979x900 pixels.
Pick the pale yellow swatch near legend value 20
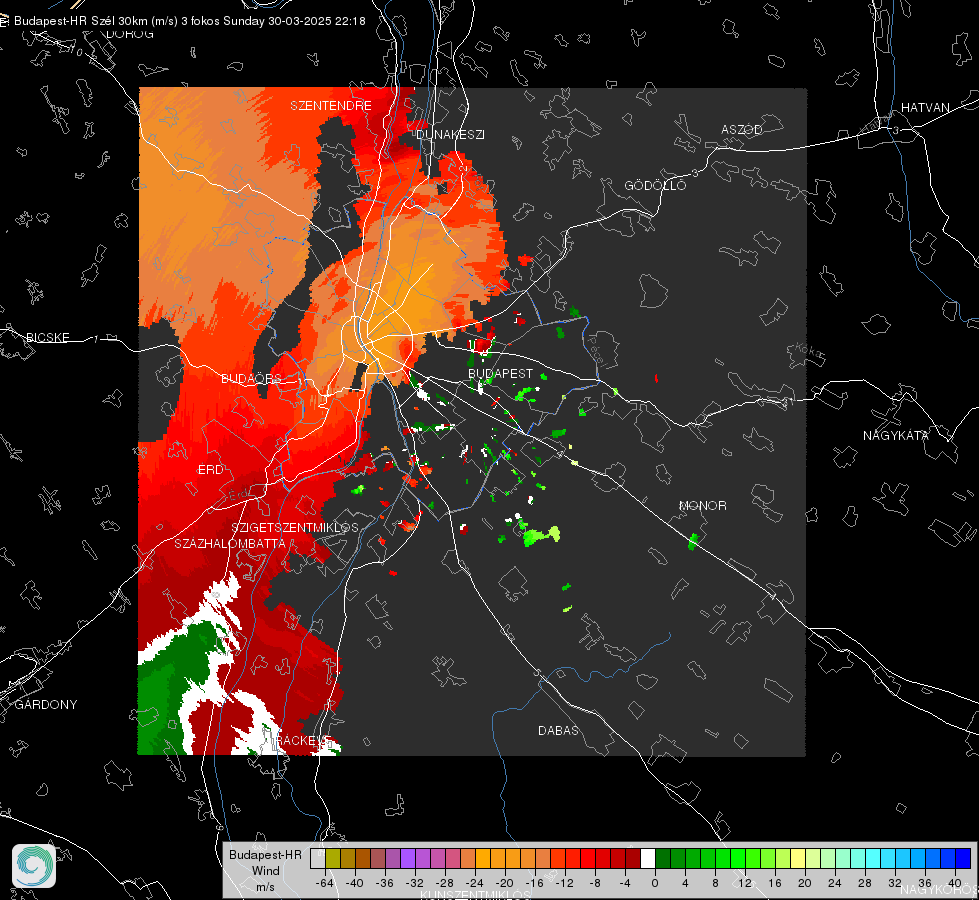798,858
